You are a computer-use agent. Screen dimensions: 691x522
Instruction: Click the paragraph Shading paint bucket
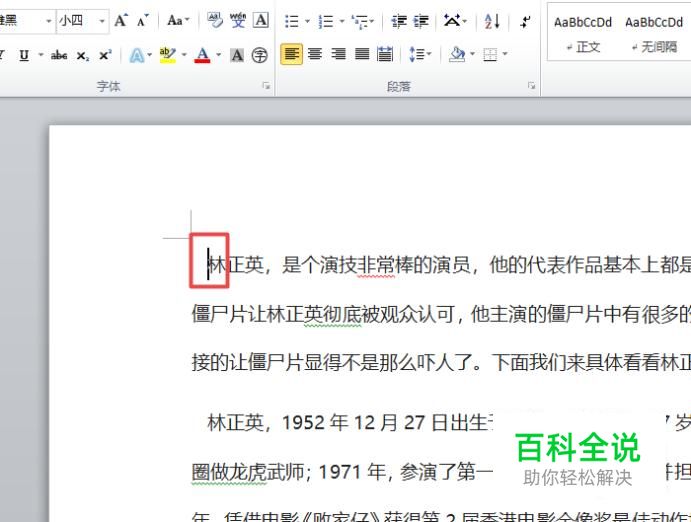coord(457,55)
